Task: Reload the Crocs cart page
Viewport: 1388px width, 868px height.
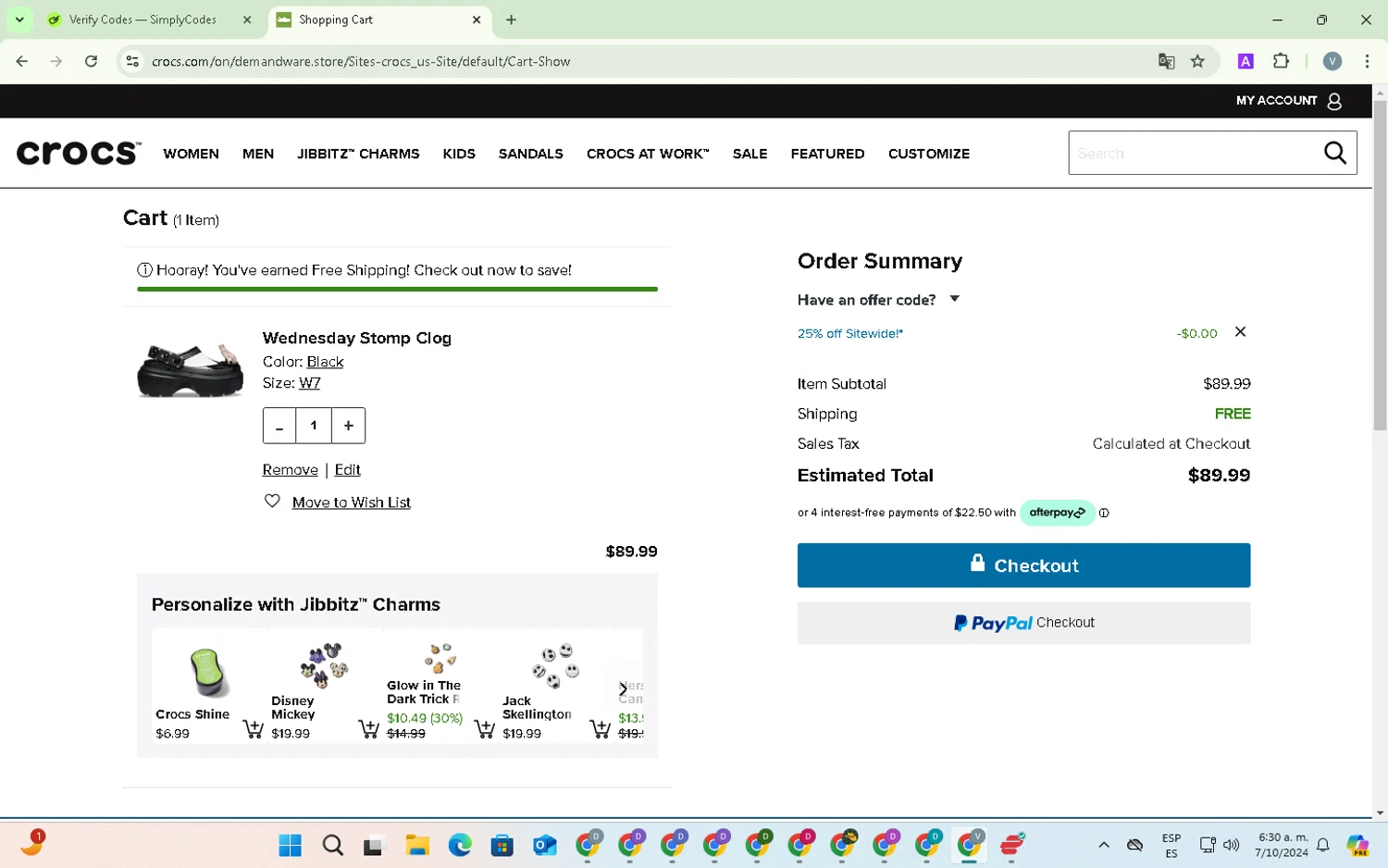Action: point(91,61)
